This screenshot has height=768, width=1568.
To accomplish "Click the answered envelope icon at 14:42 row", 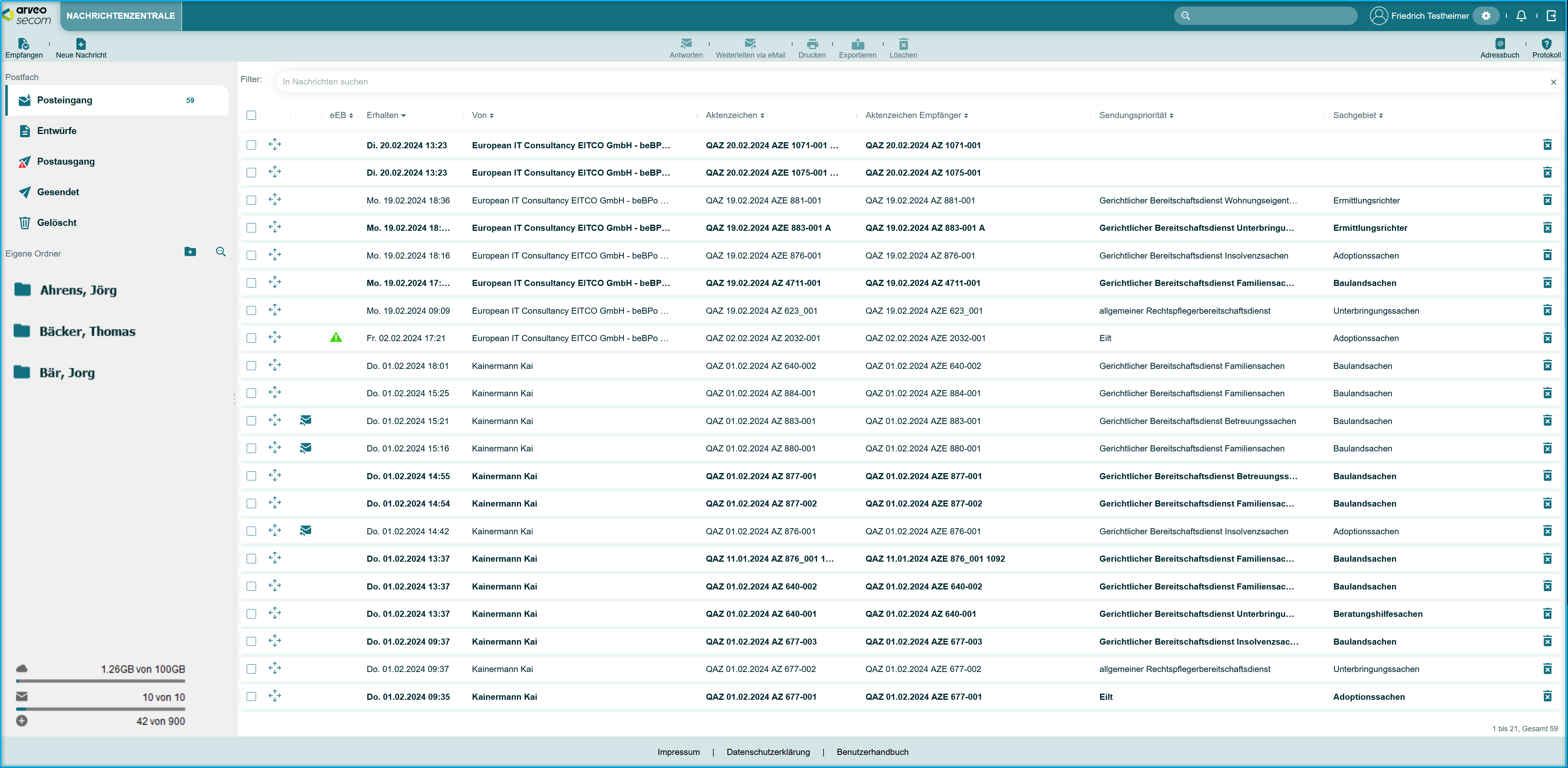I will click(x=305, y=531).
